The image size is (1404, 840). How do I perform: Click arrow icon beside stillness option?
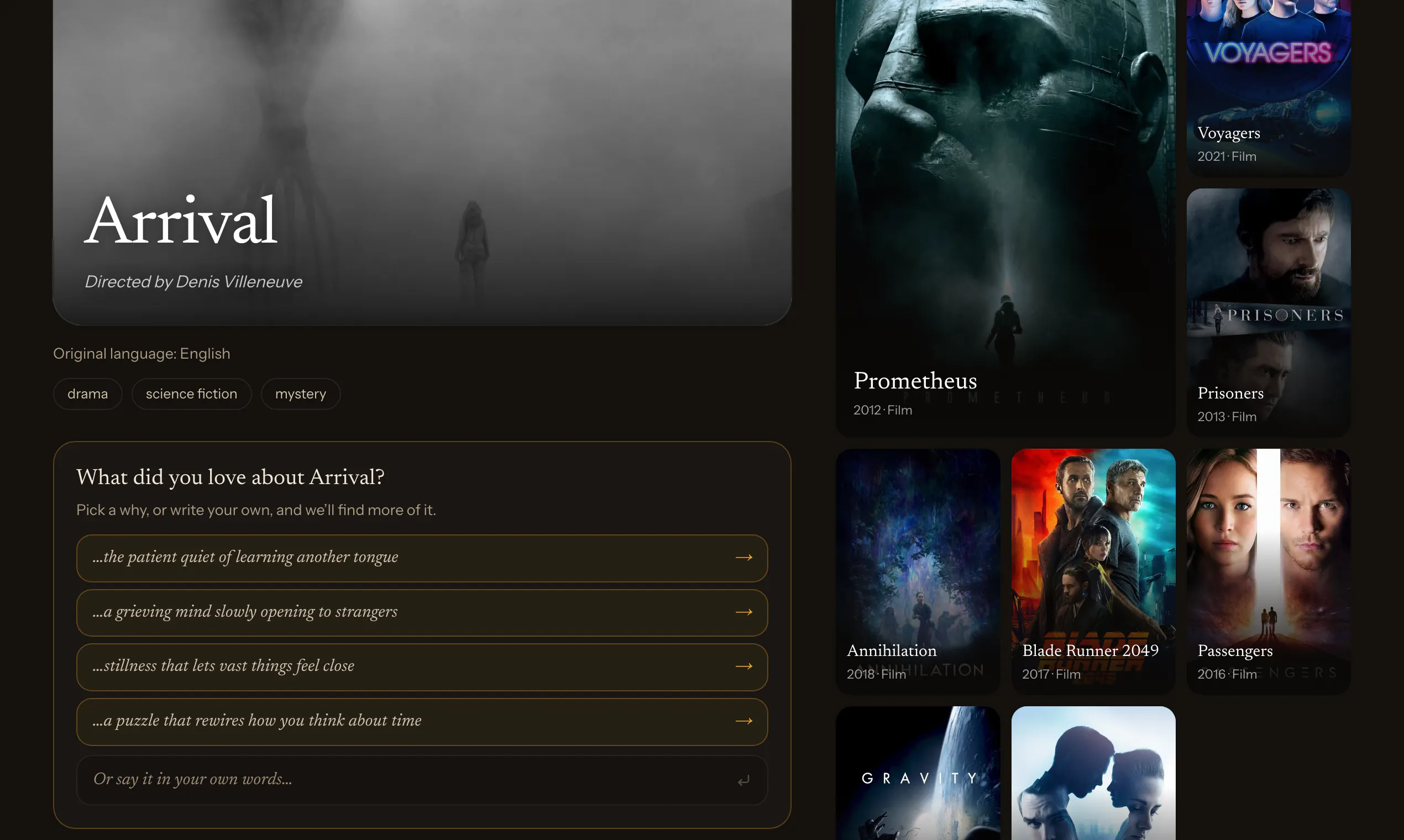coord(743,666)
